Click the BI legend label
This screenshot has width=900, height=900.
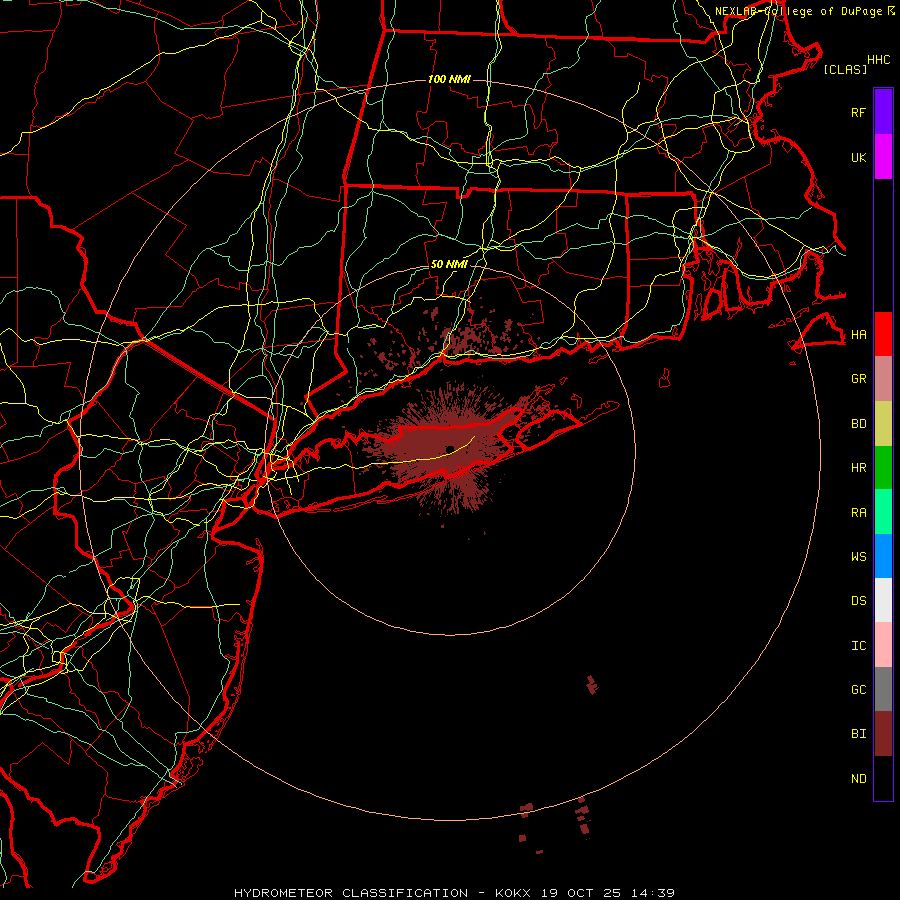[858, 734]
